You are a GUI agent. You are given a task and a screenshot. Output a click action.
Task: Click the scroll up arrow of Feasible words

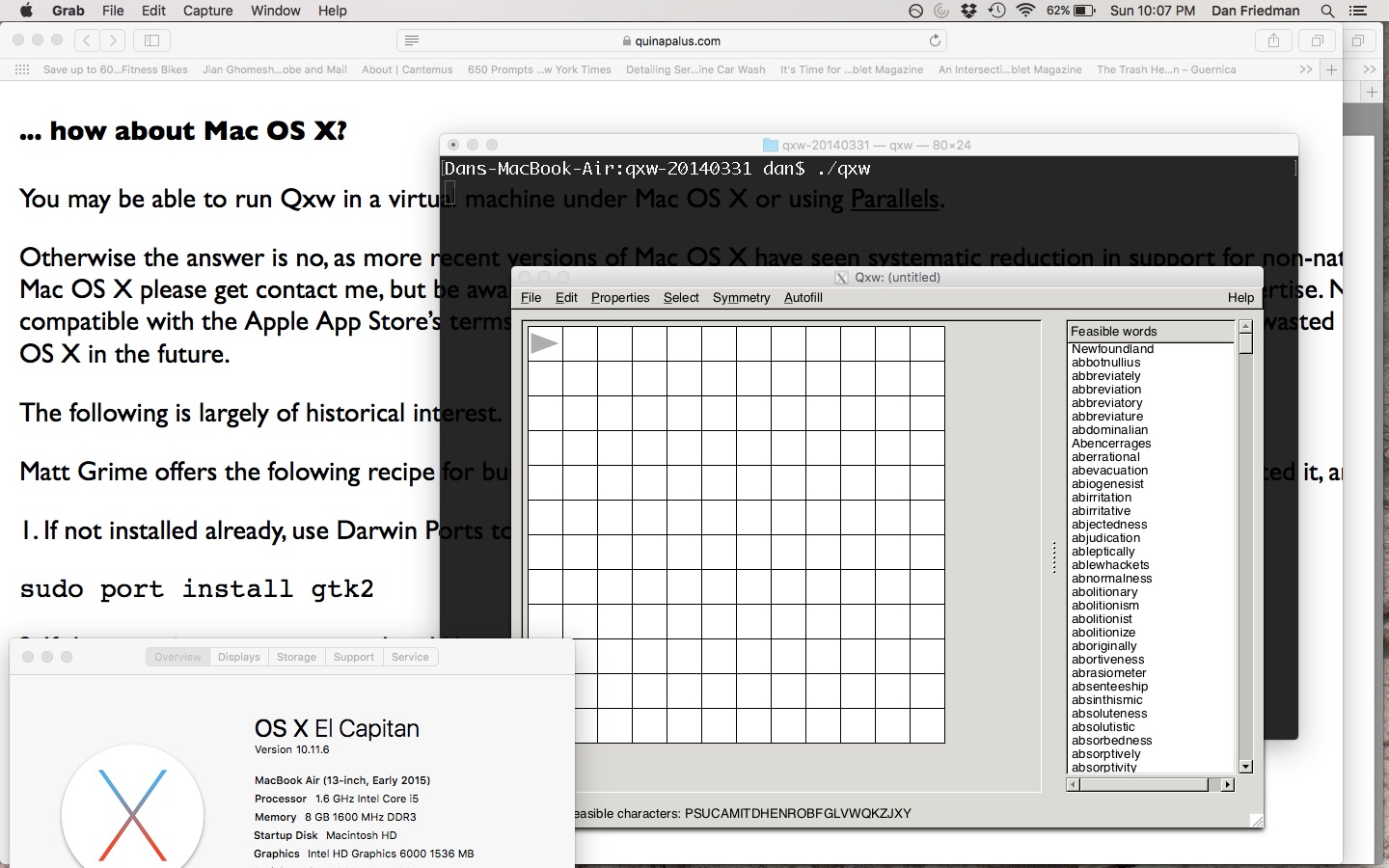pos(1245,327)
